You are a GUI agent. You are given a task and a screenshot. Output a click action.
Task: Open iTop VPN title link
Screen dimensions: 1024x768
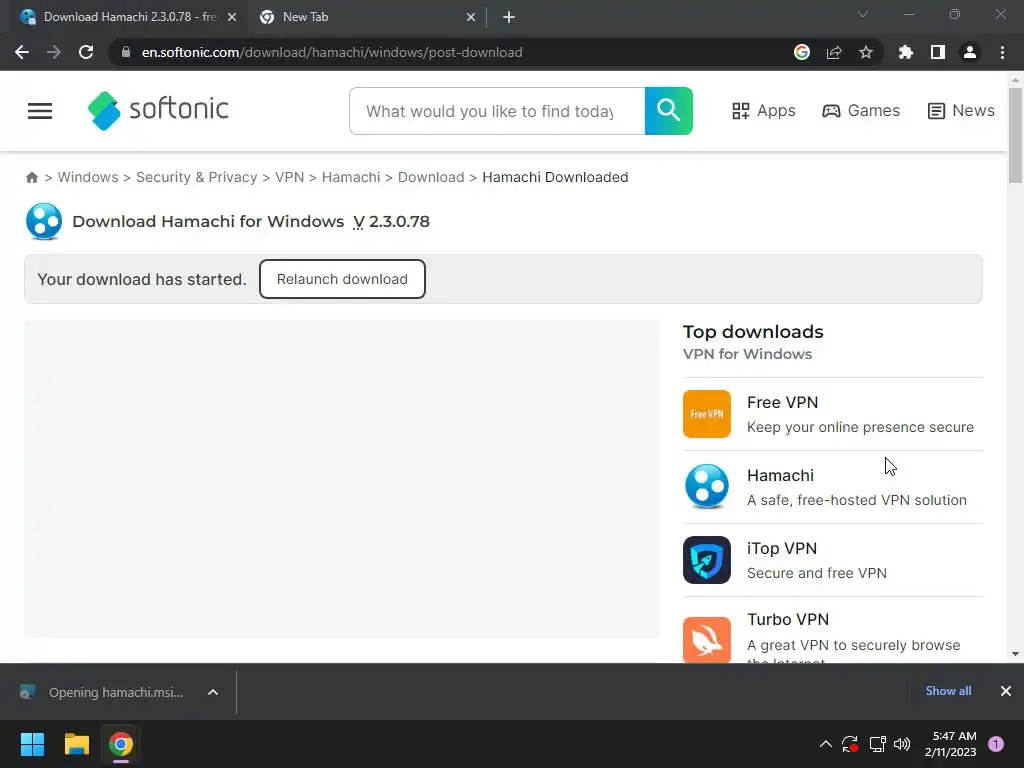782,549
